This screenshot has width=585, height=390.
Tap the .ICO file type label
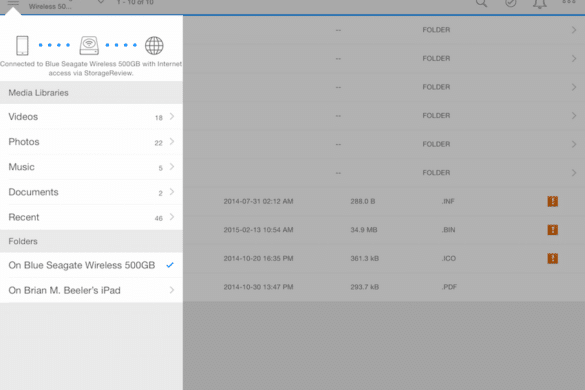[x=448, y=259]
